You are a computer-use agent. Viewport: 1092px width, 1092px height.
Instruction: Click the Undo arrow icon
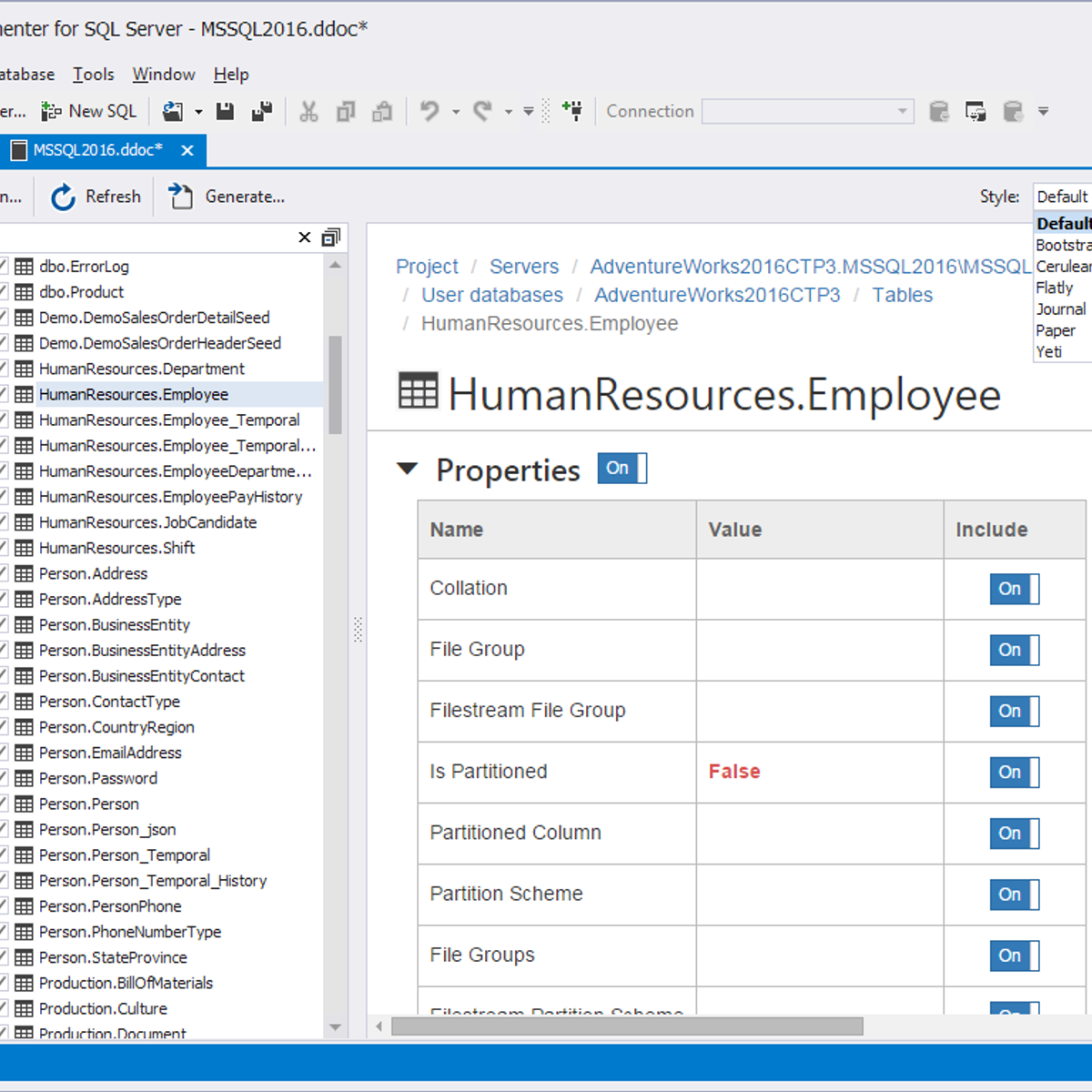click(x=430, y=111)
